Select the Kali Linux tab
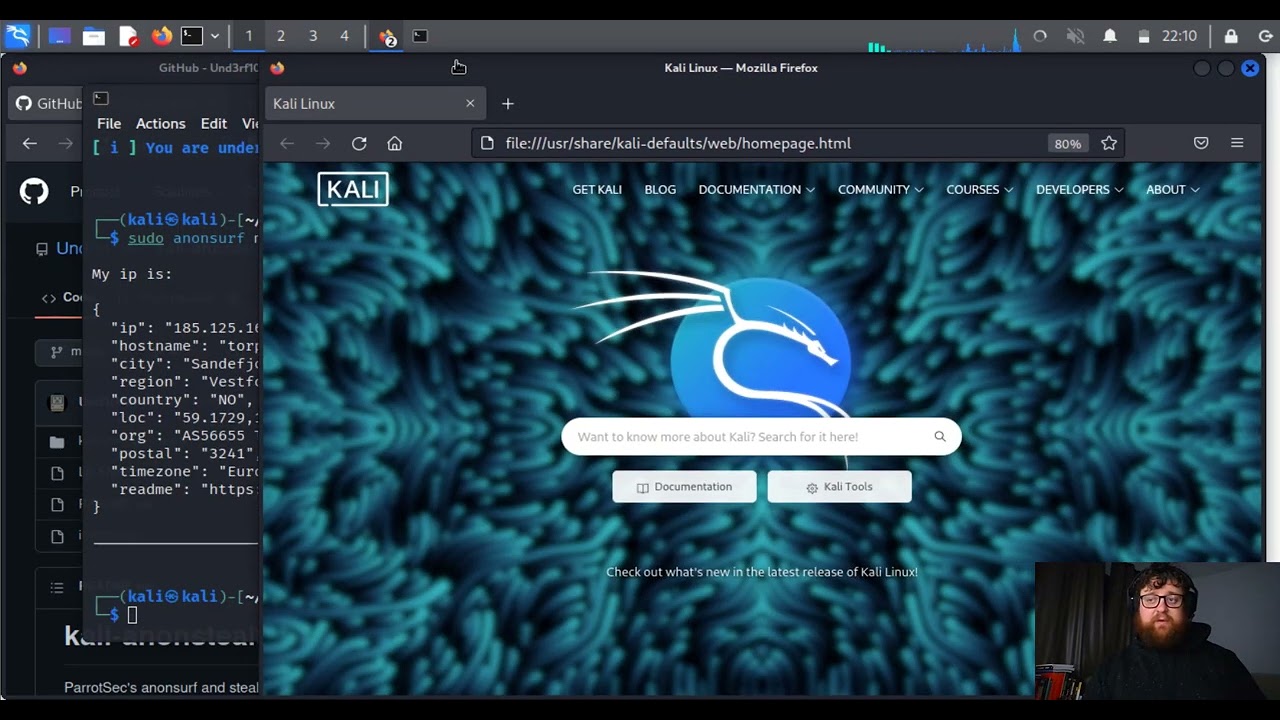 pyautogui.click(x=375, y=103)
